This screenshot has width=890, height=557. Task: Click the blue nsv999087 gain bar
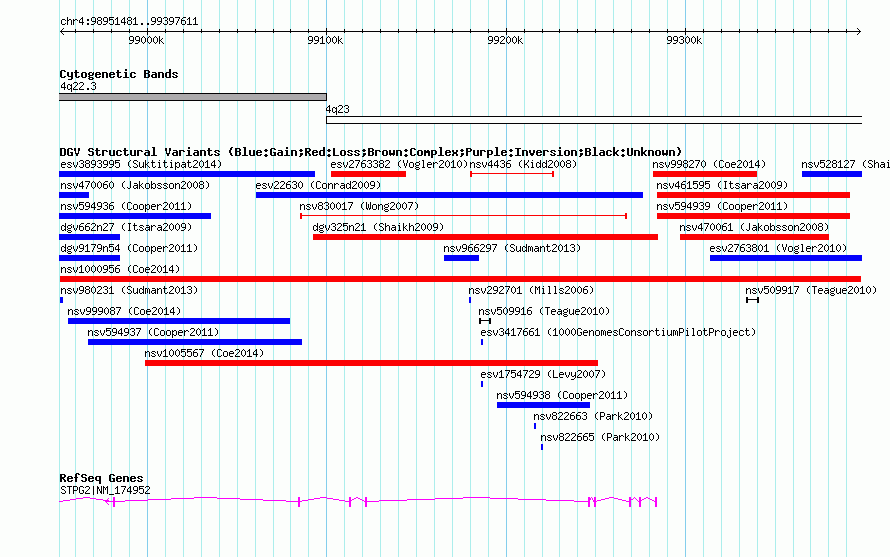[179, 321]
